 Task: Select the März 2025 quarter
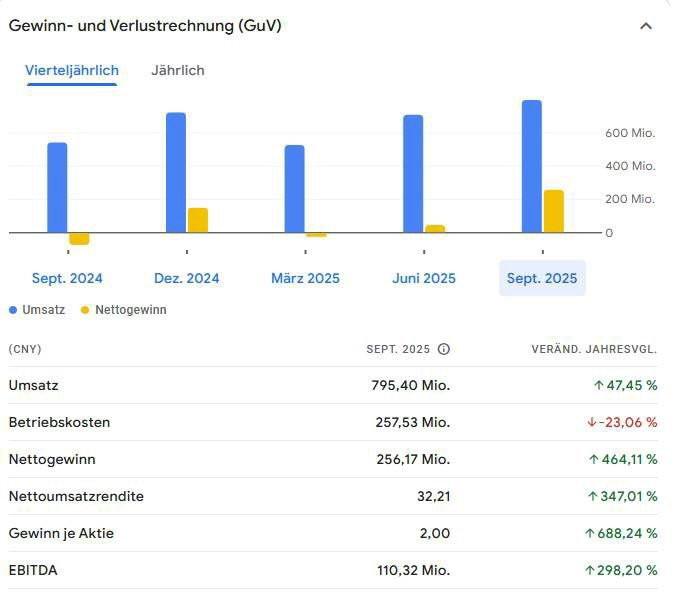point(305,278)
